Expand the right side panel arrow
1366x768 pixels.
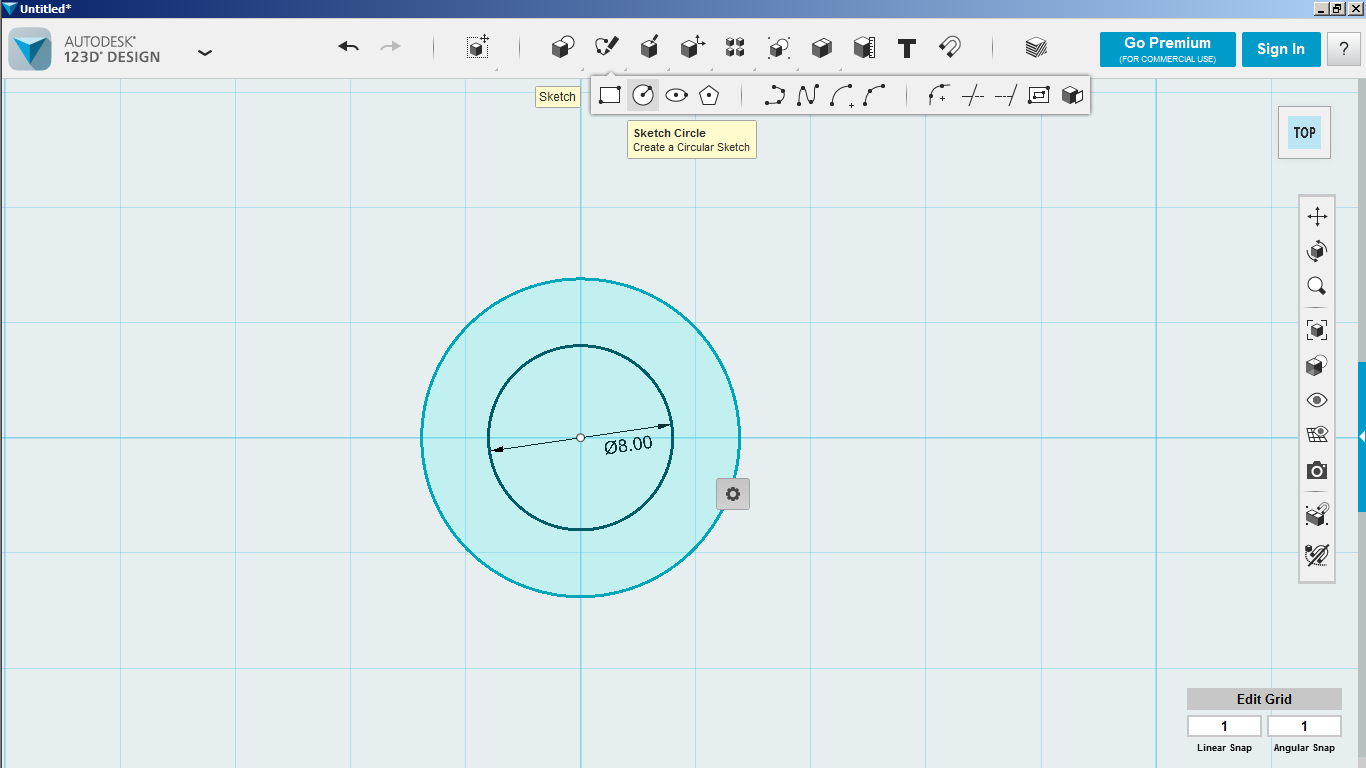1362,437
